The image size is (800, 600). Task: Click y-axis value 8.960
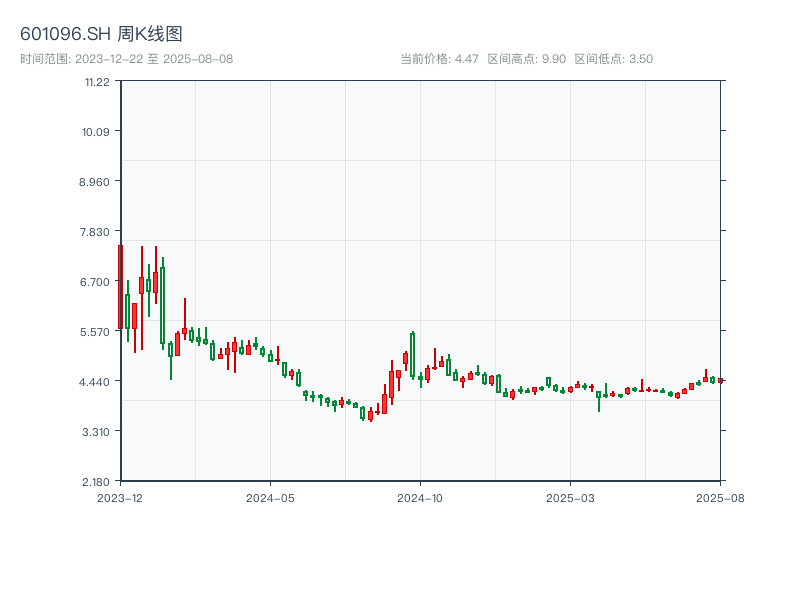click(94, 182)
